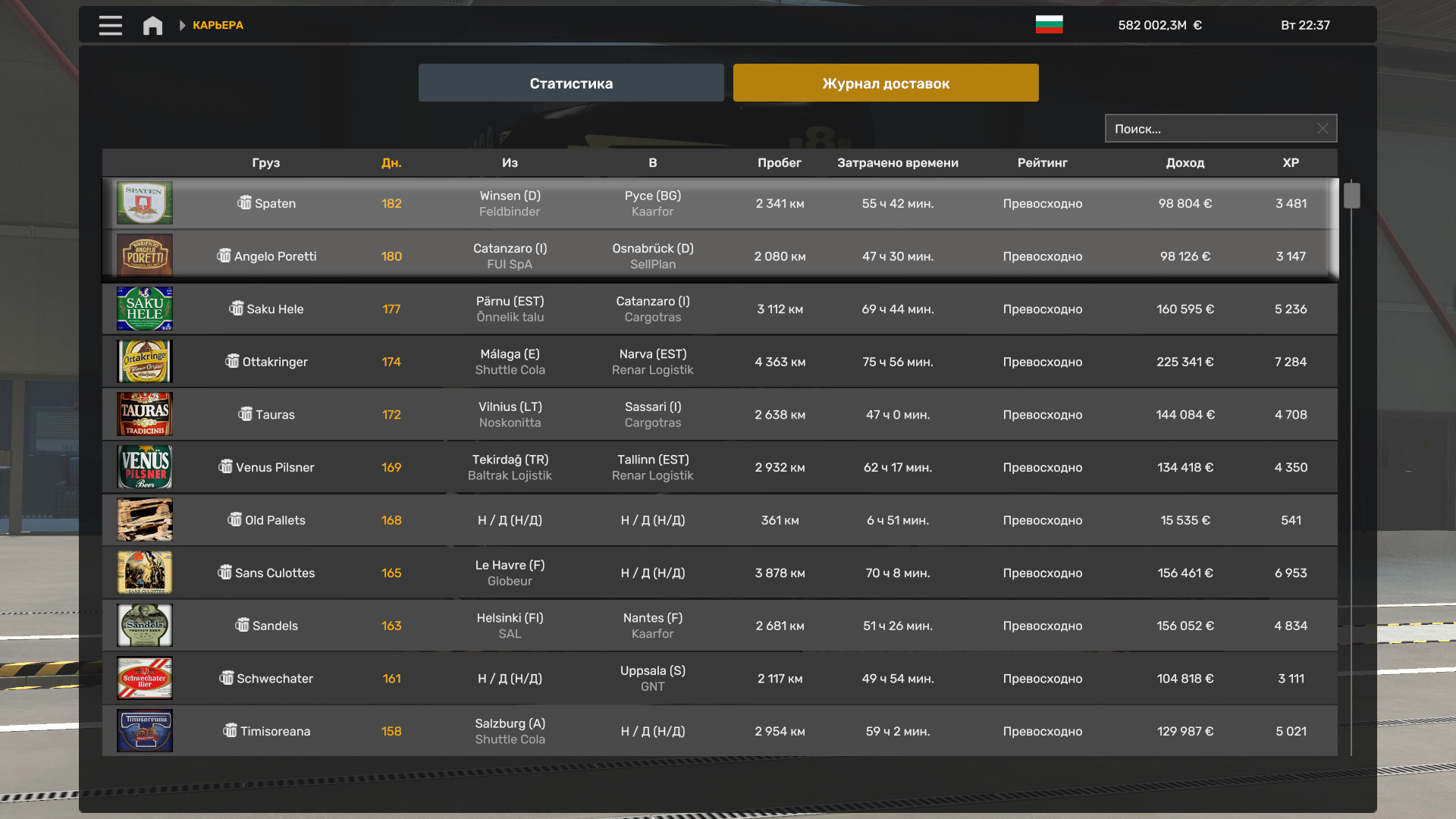Open Venus Pilsner cargo logo thumbnail
This screenshot has width=1456, height=819.
coord(145,467)
